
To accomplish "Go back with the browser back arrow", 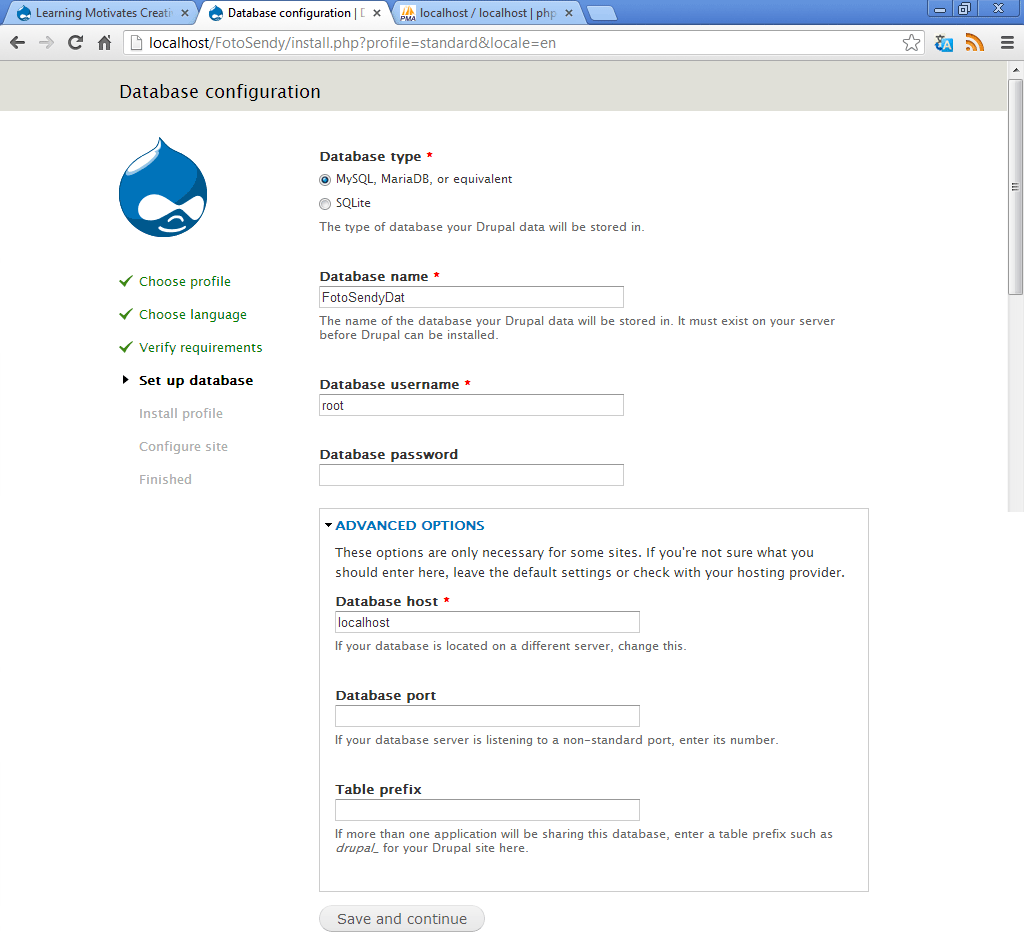I will pos(18,43).
